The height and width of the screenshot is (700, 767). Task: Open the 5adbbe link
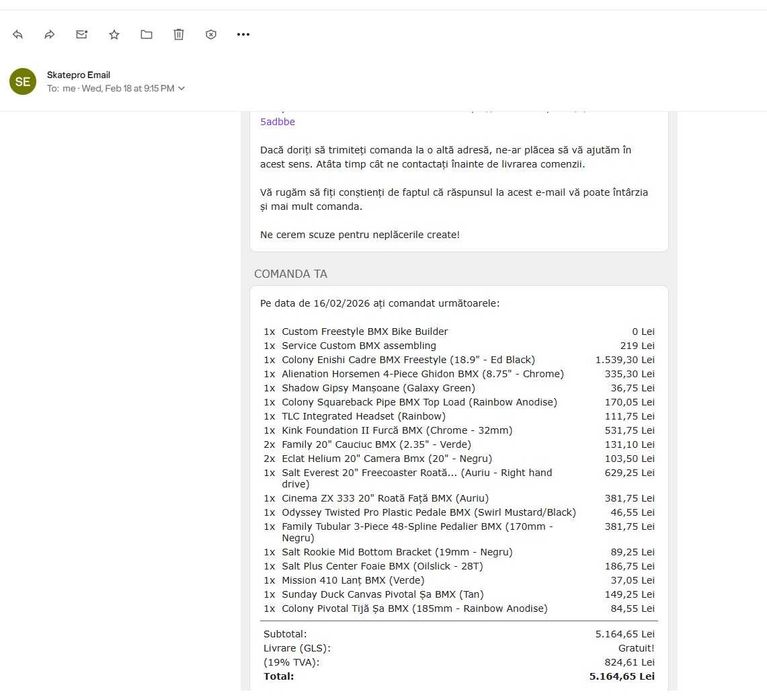click(277, 122)
